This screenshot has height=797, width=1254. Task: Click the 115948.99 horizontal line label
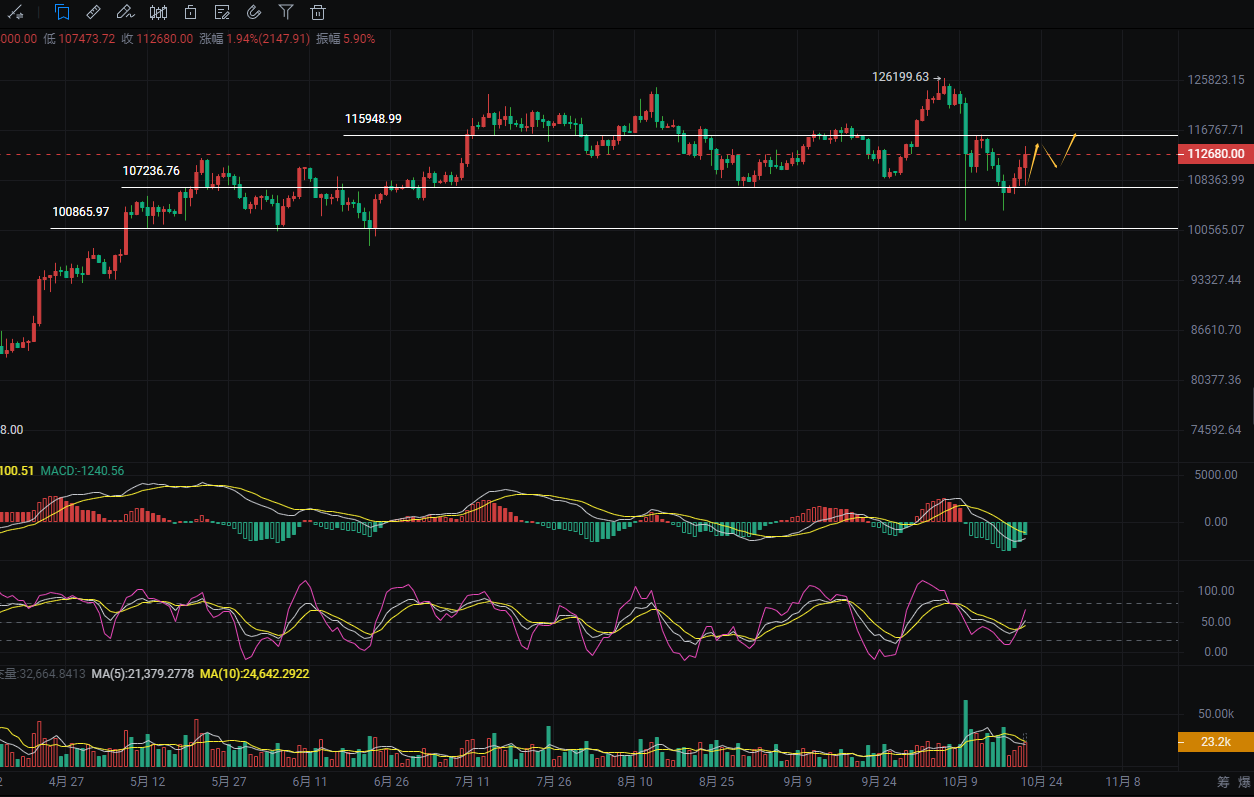pyautogui.click(x=373, y=118)
